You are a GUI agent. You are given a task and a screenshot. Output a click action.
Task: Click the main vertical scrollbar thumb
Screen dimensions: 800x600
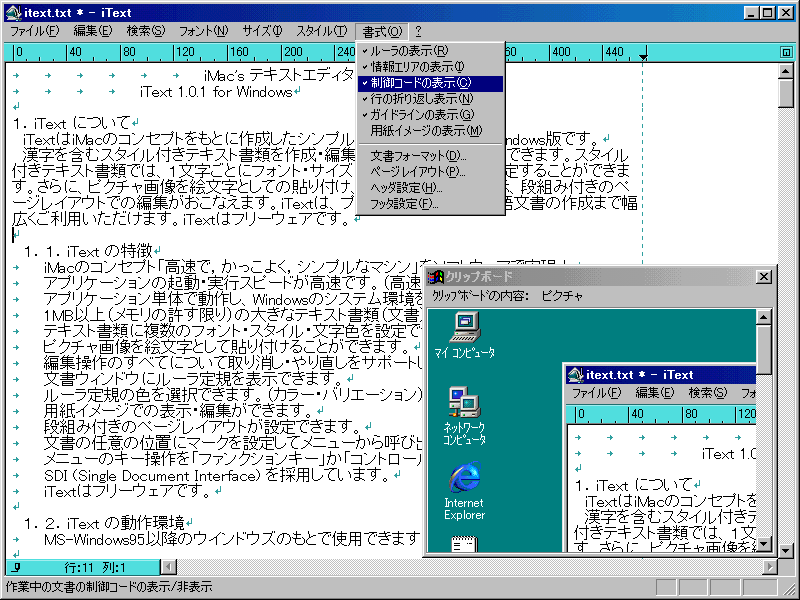[786, 93]
